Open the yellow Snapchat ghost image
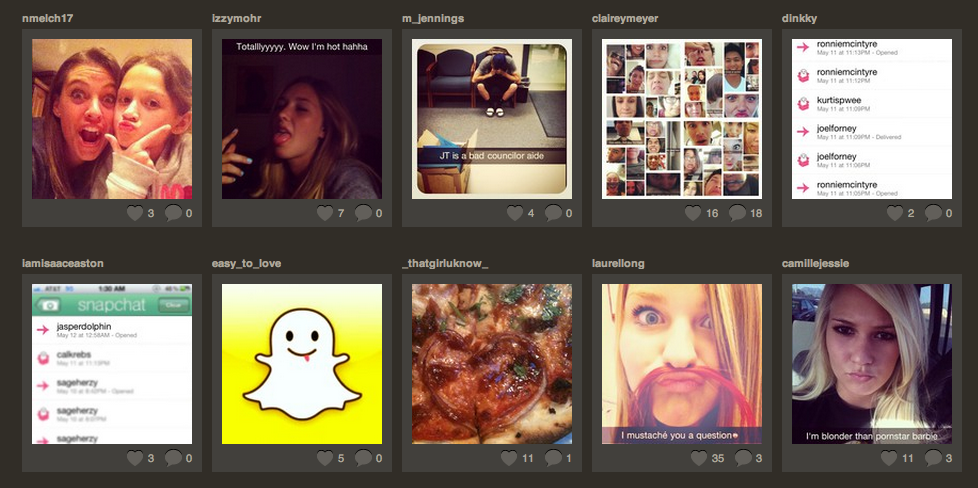Image resolution: width=978 pixels, height=488 pixels. (x=302, y=364)
